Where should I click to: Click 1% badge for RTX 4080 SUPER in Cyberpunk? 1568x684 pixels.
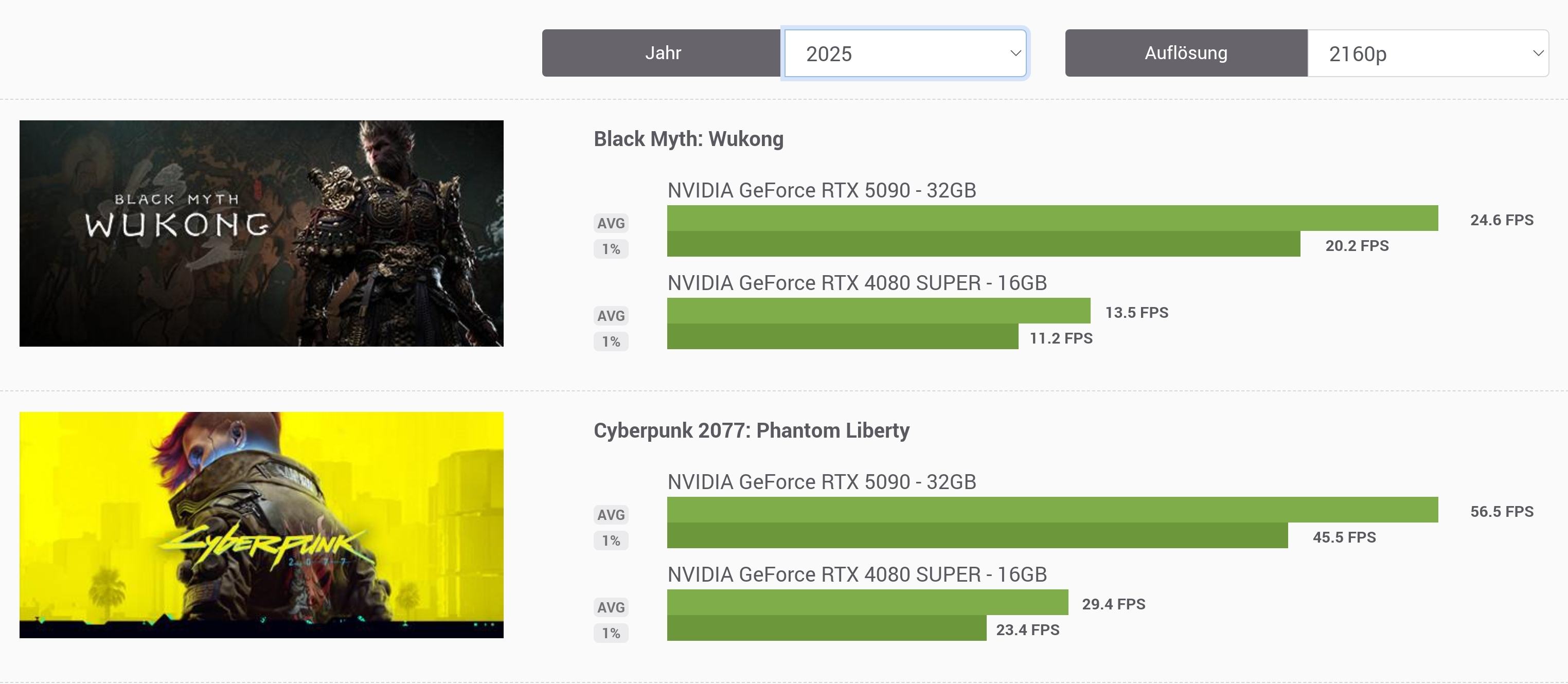pyautogui.click(x=611, y=633)
